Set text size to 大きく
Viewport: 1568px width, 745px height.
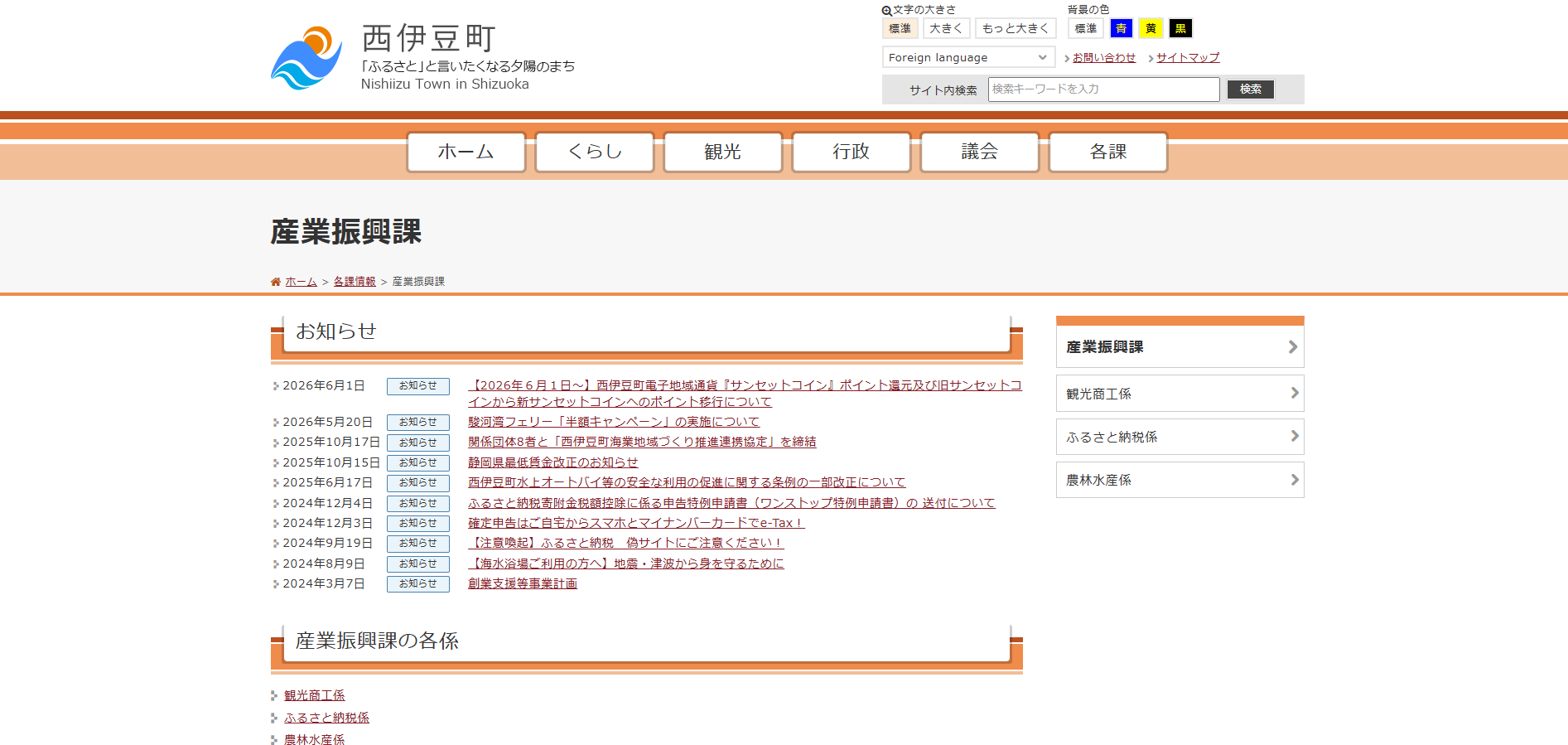pyautogui.click(x=946, y=29)
